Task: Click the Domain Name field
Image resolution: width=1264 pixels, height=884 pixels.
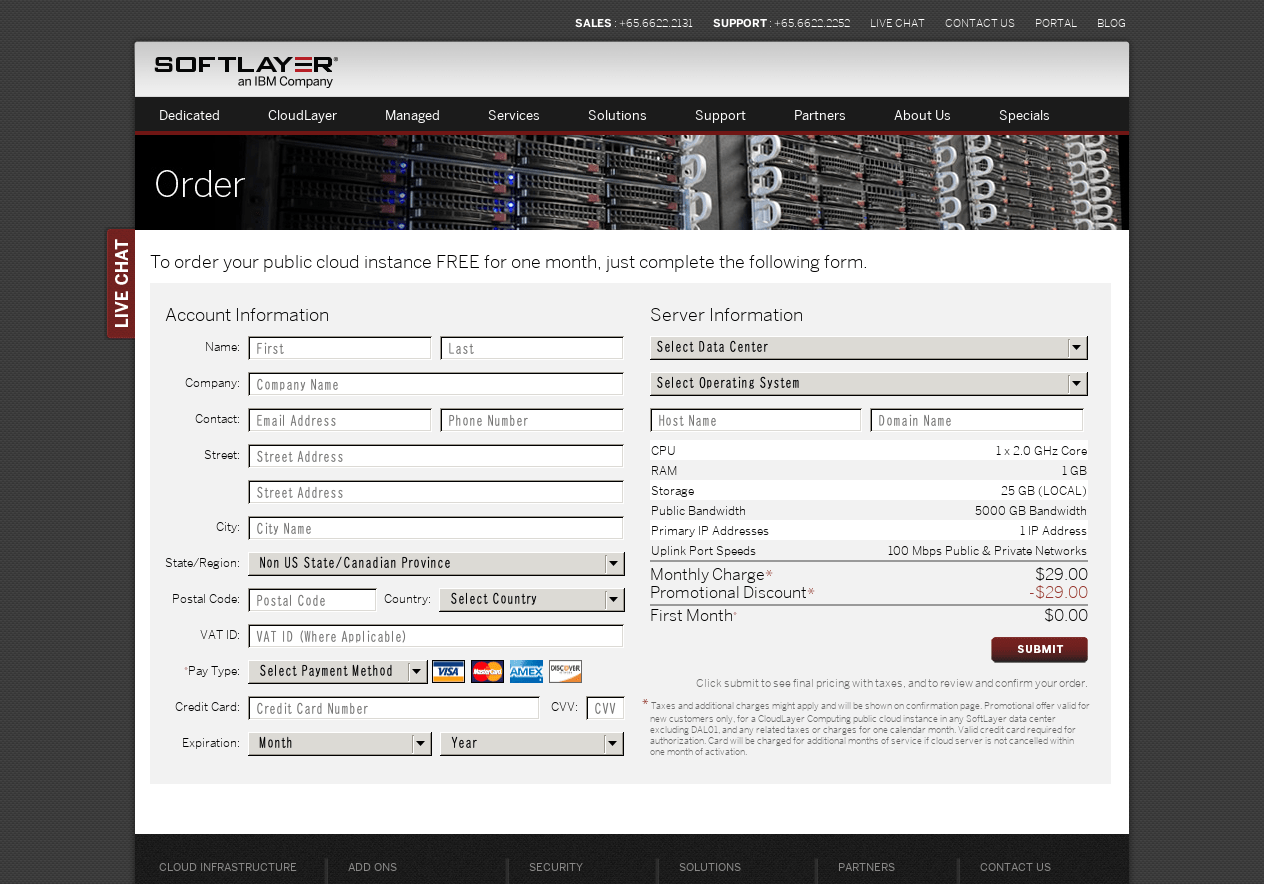Action: coord(977,420)
